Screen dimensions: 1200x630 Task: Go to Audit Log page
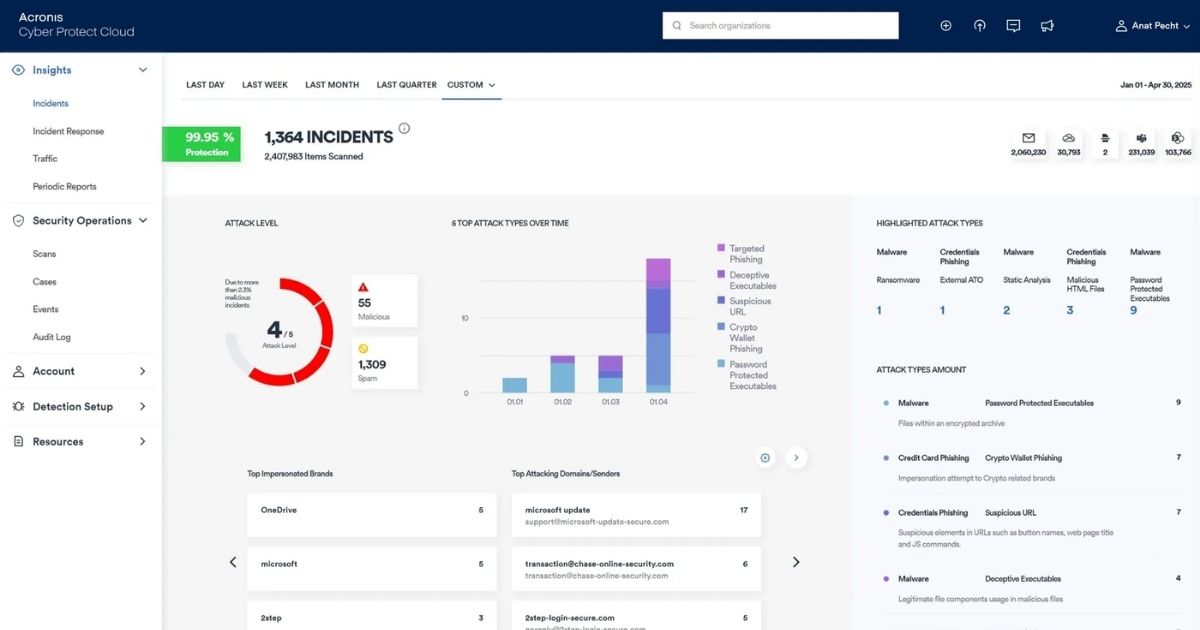[x=52, y=337]
